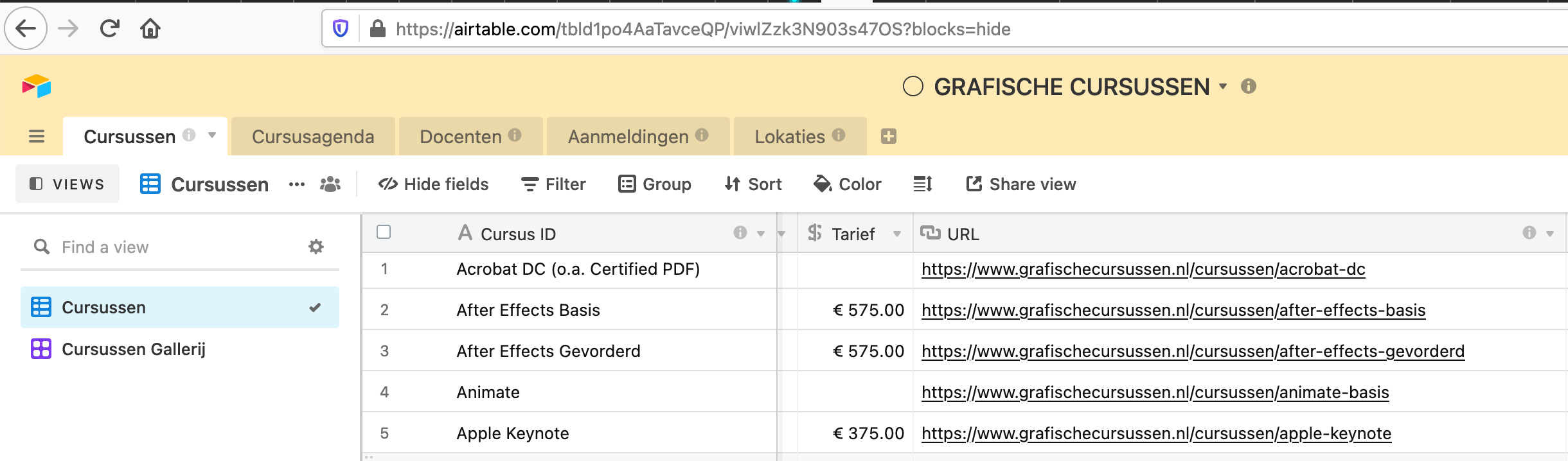Show base info icon next to title

1248,86
